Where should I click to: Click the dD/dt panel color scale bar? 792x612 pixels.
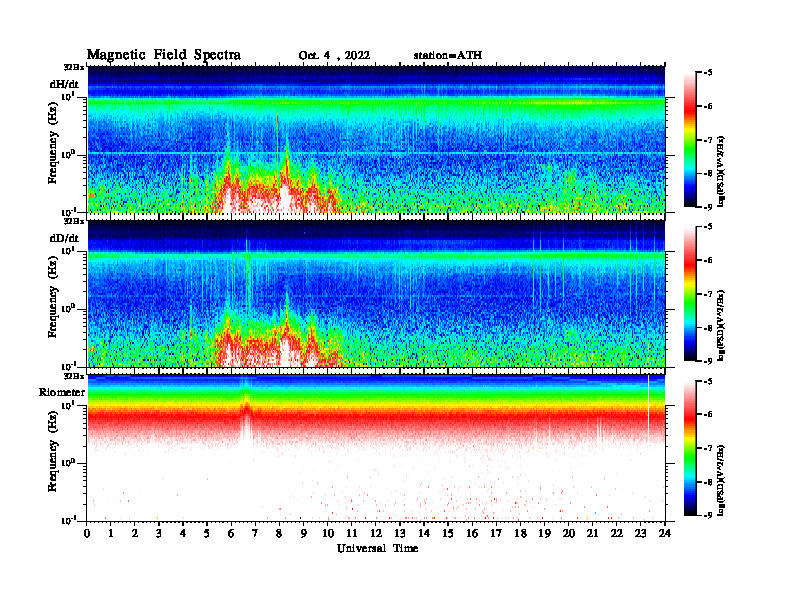(689, 294)
